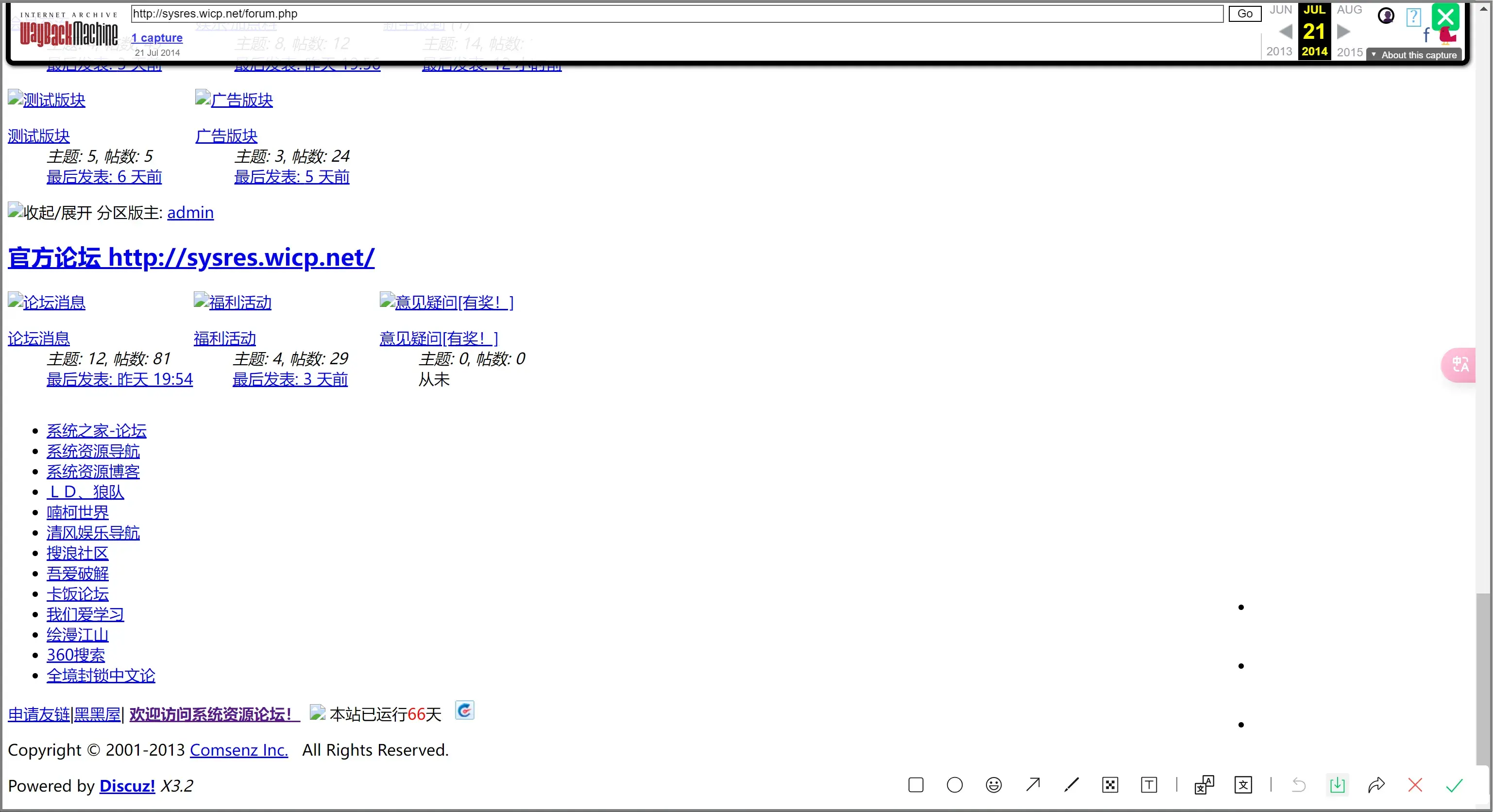Expand the About this capture dropdown
This screenshot has width=1493, height=812.
pyautogui.click(x=1414, y=55)
